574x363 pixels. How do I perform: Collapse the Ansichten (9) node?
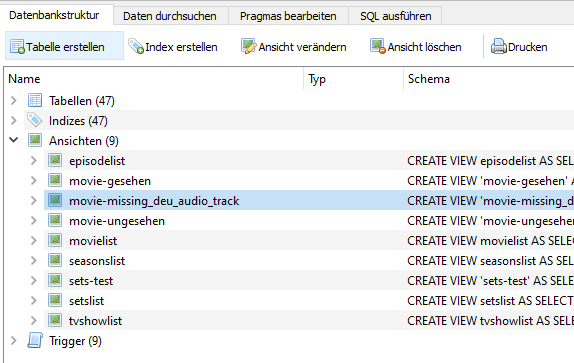coord(14,140)
